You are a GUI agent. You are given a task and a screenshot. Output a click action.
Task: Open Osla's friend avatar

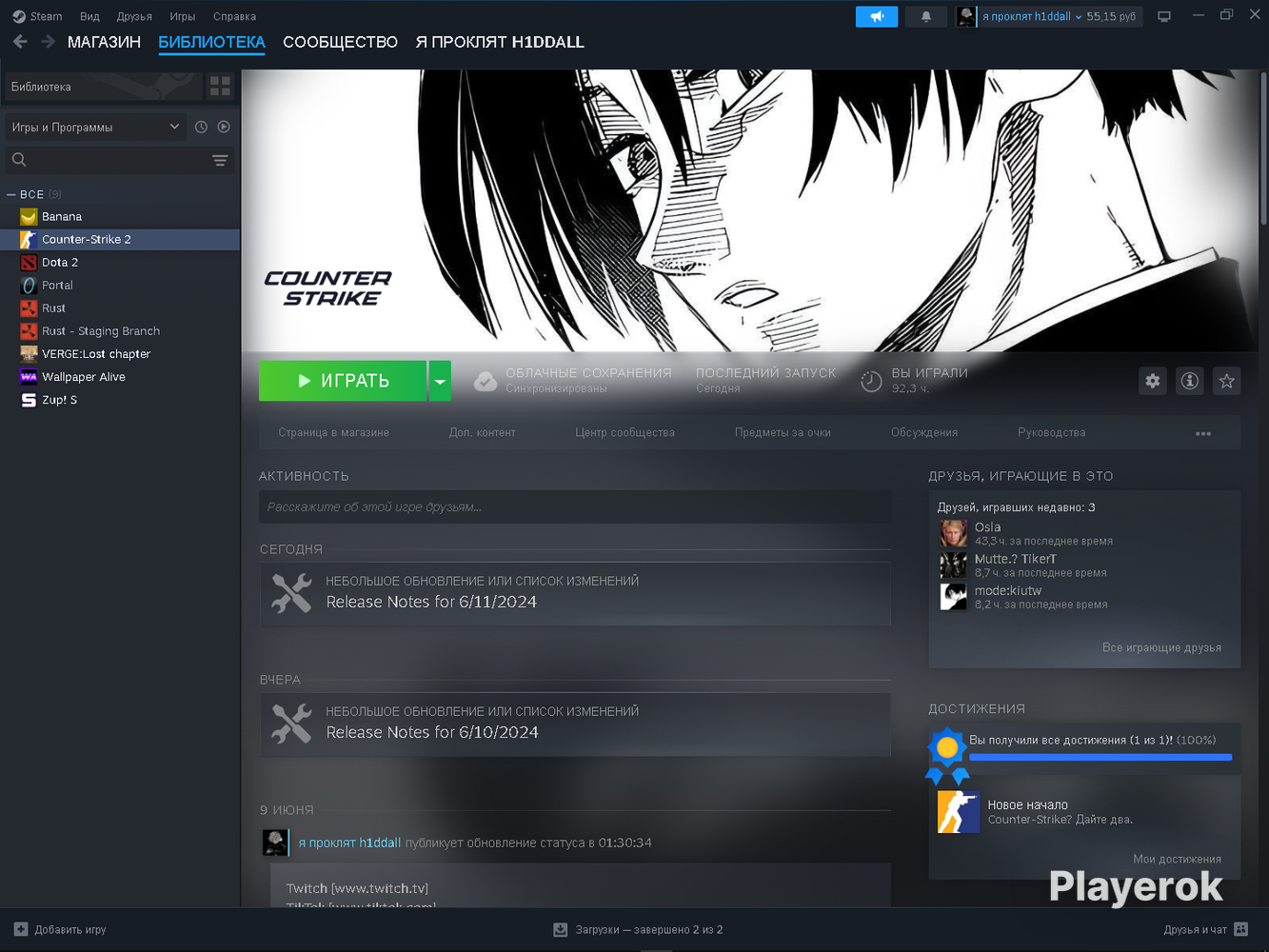pos(953,533)
